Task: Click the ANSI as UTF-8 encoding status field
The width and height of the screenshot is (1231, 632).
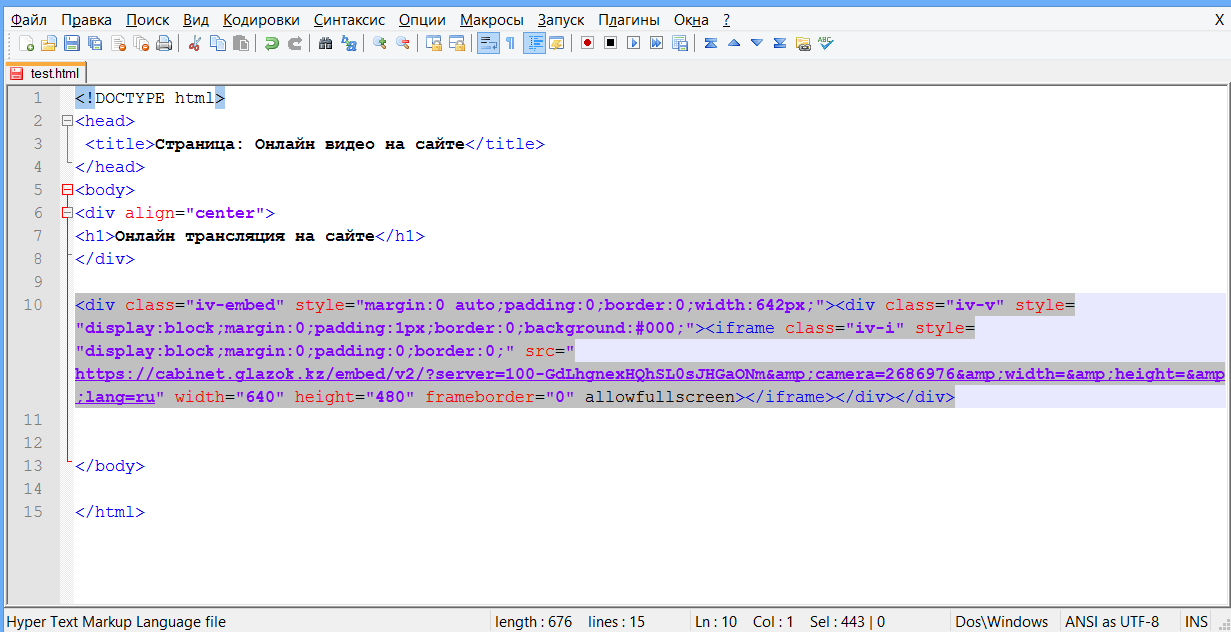Action: coord(1112,621)
